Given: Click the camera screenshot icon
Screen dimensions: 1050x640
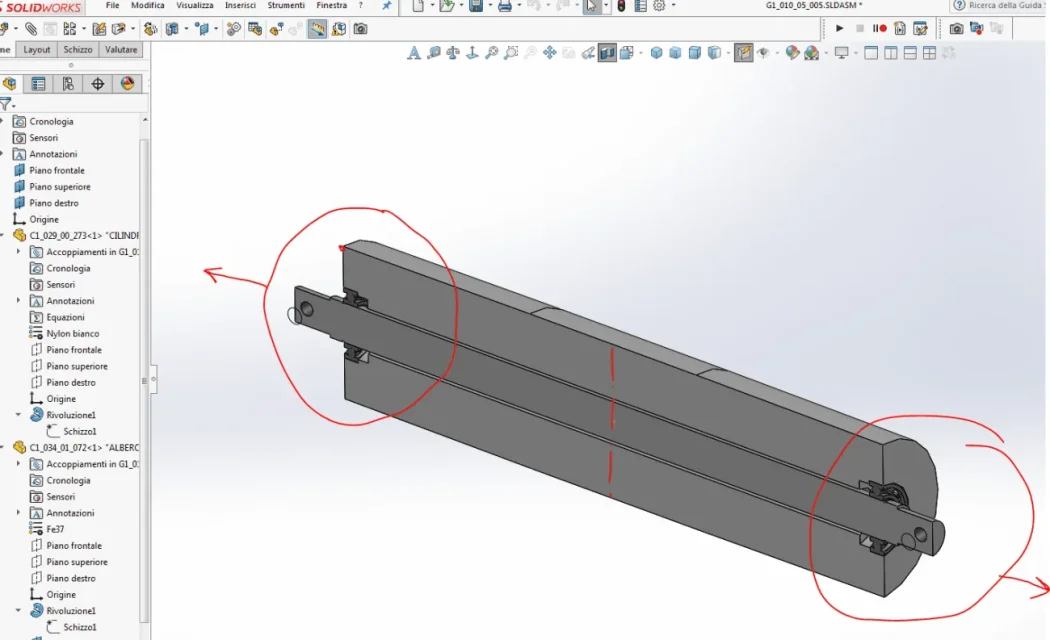Looking at the screenshot, I should coord(956,28).
